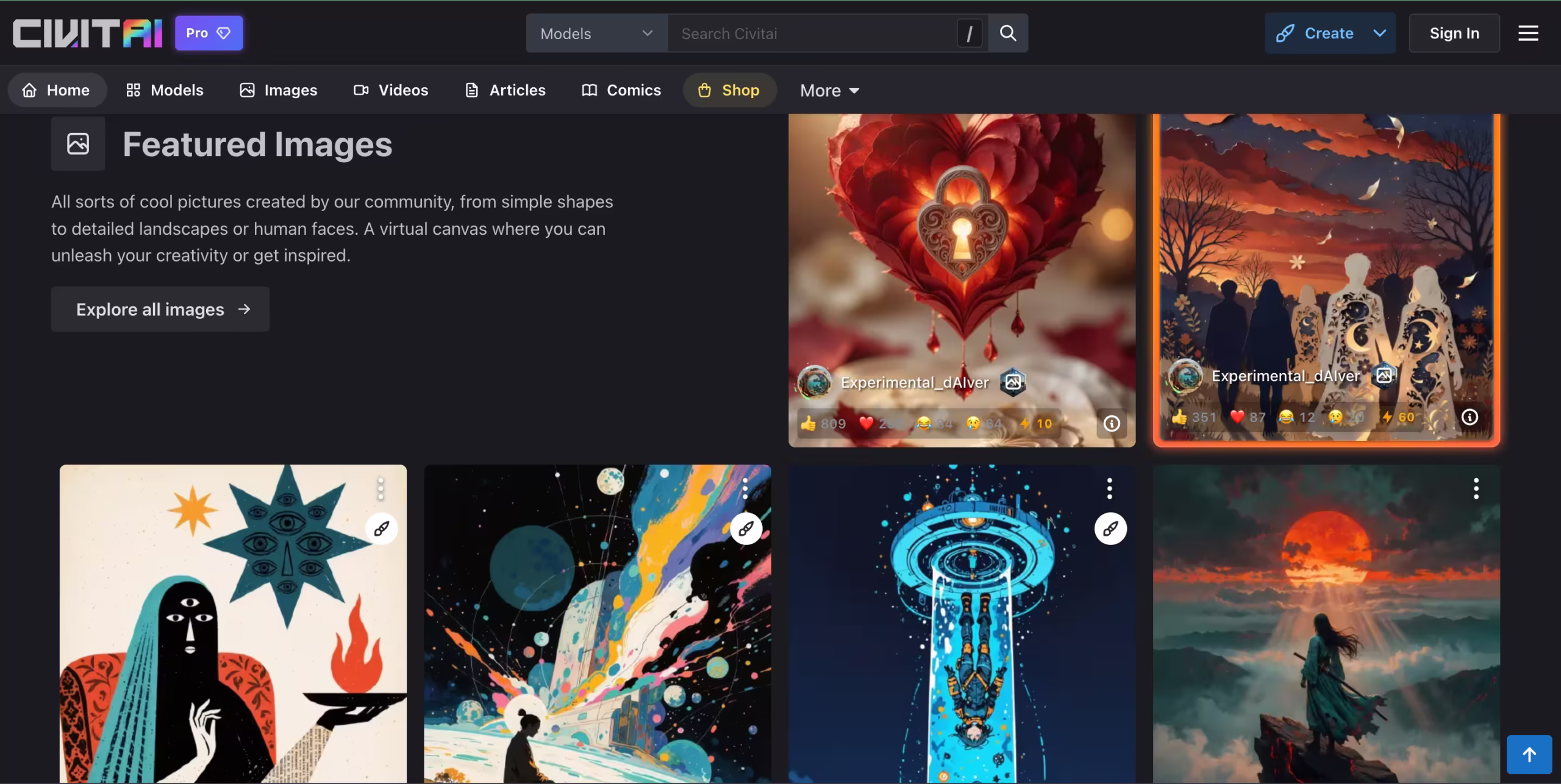Expand the Create dropdown chevron
The height and width of the screenshot is (784, 1561).
coord(1379,33)
